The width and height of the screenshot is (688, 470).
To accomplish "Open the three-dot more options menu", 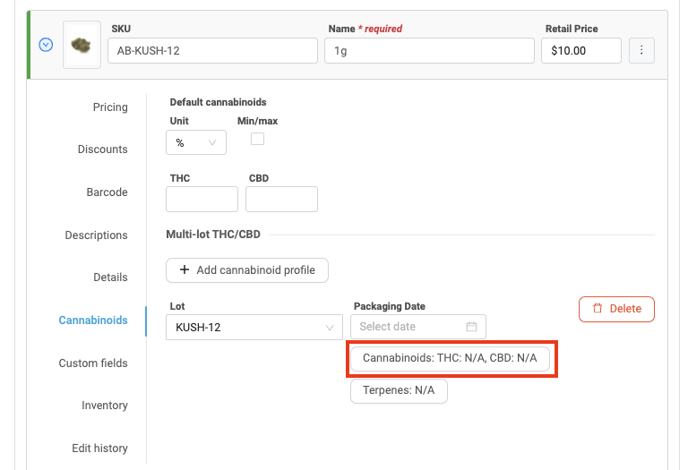I will point(641,50).
